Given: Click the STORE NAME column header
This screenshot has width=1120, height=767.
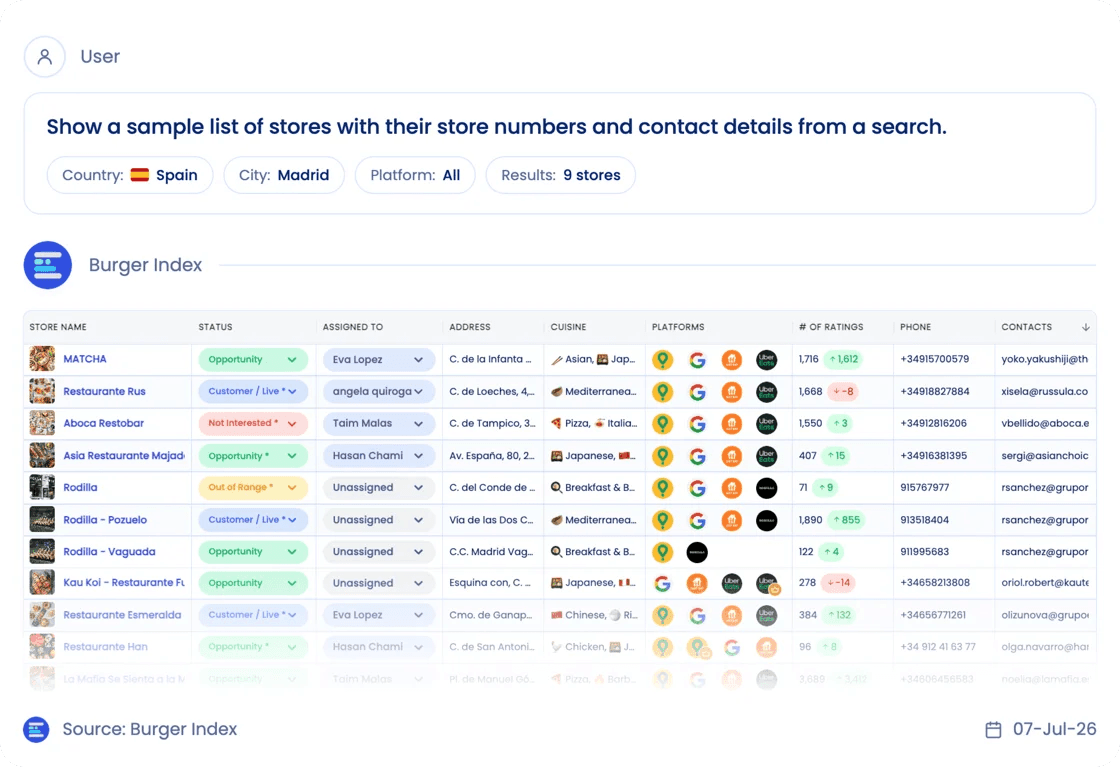Looking at the screenshot, I should click(58, 327).
